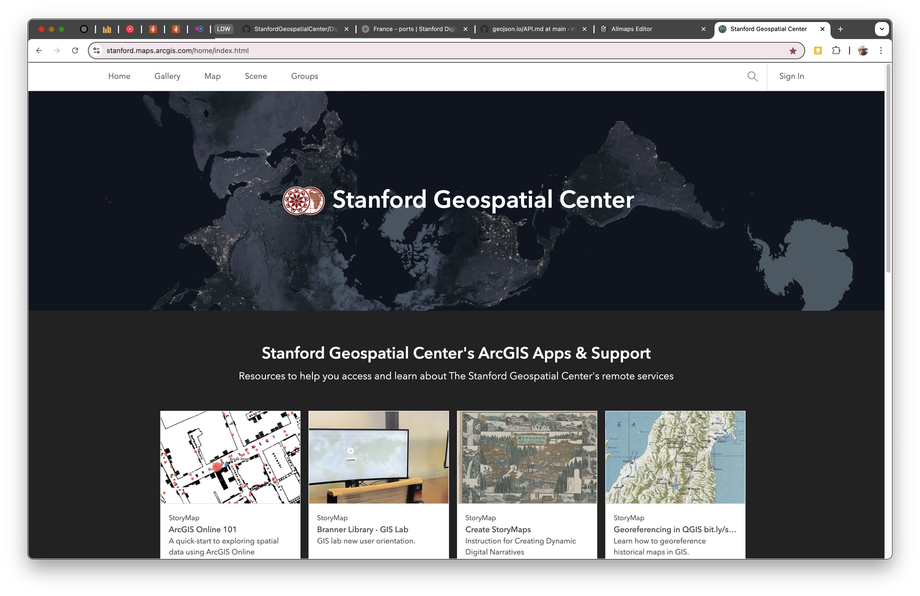Close the France - ports tab
The height and width of the screenshot is (596, 920).
(465, 29)
